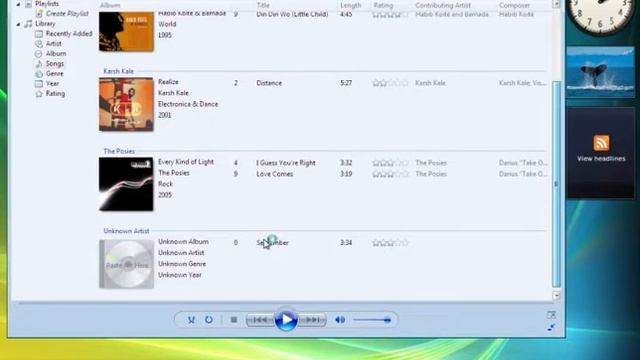
Task: Select the song Distance
Action: coord(269,83)
